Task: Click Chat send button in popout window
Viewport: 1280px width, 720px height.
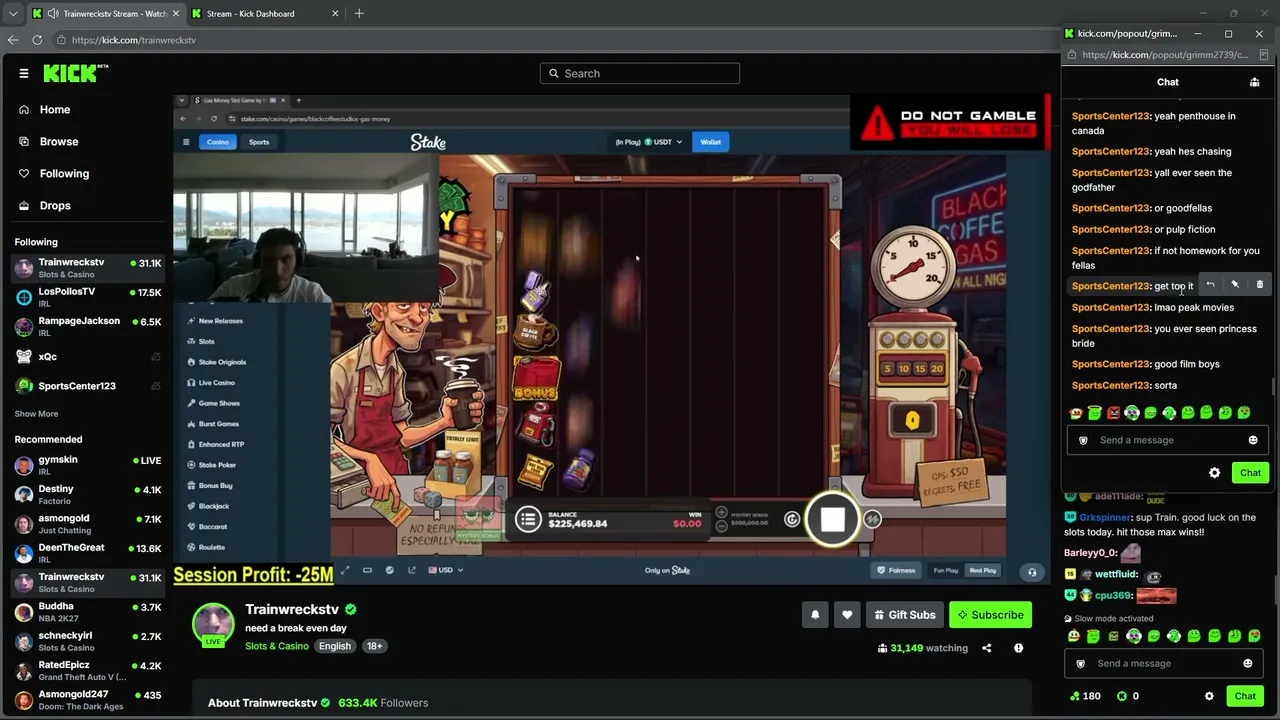Action: click(x=1251, y=473)
